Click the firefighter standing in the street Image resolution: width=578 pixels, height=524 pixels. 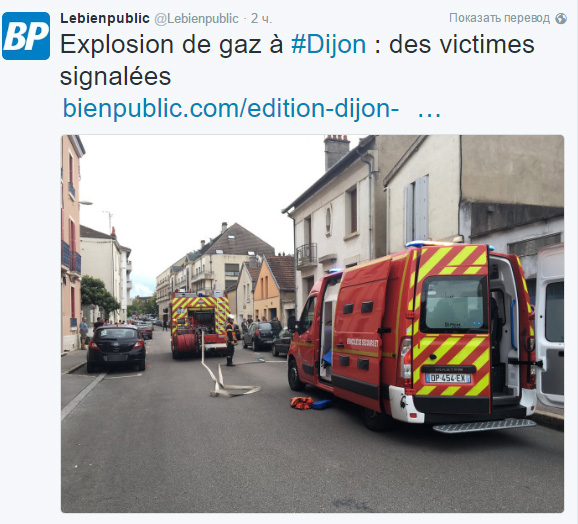[231, 340]
